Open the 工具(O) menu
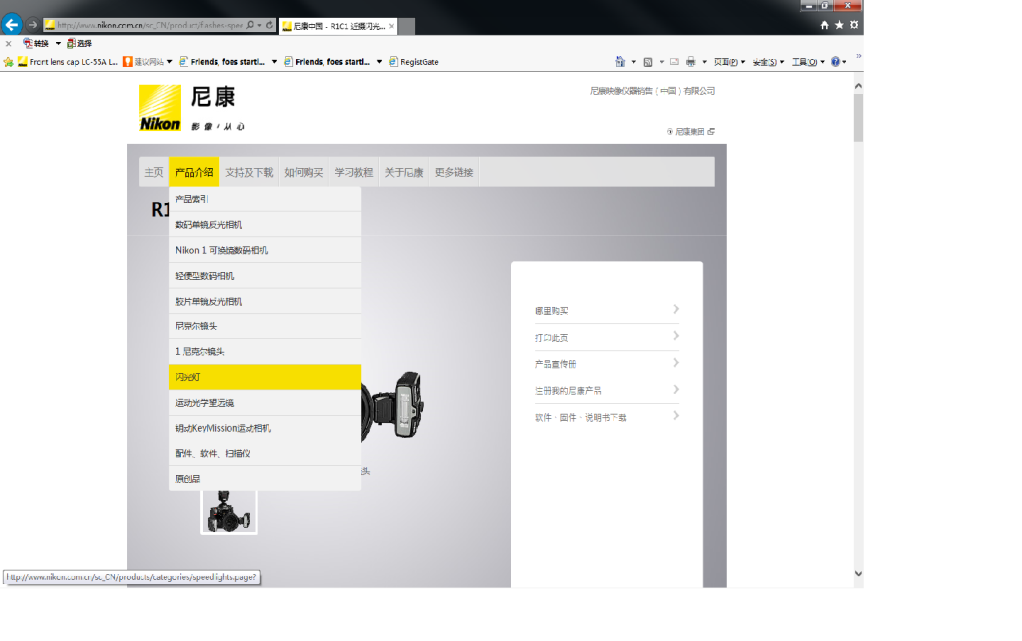This screenshot has height=641, width=1022. click(808, 62)
